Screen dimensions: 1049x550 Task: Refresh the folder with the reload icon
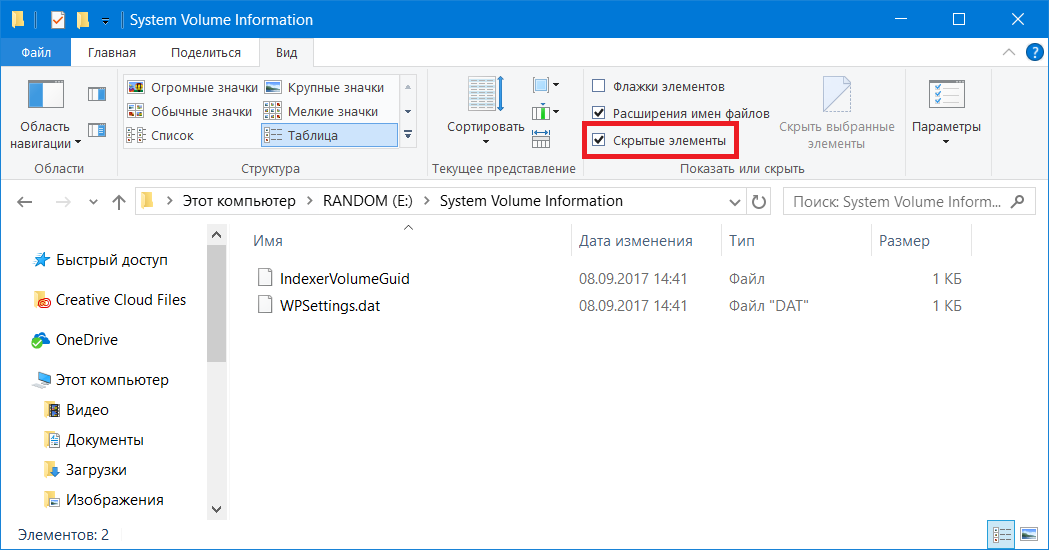[759, 201]
